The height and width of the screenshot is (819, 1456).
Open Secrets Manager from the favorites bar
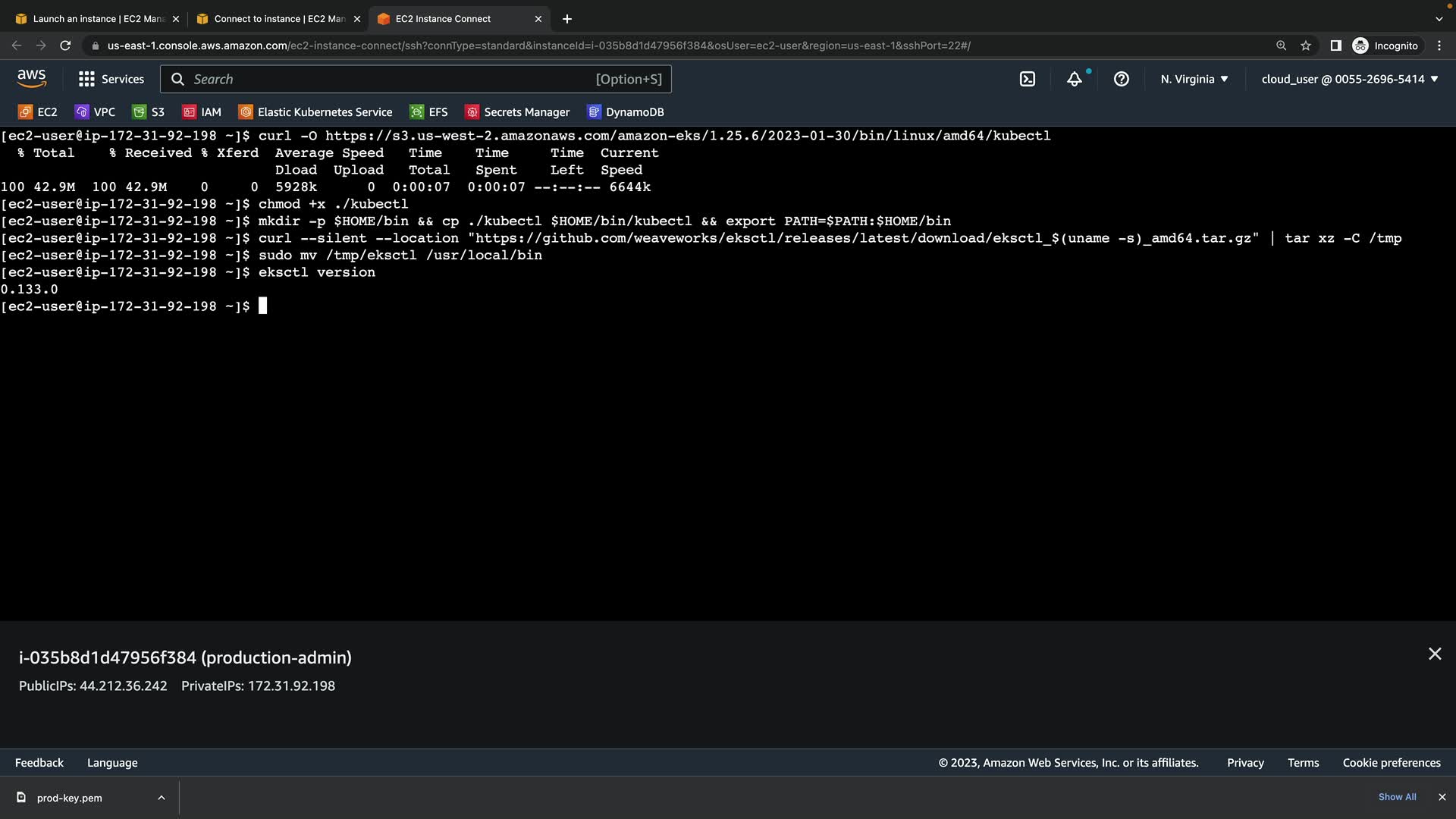tap(517, 112)
